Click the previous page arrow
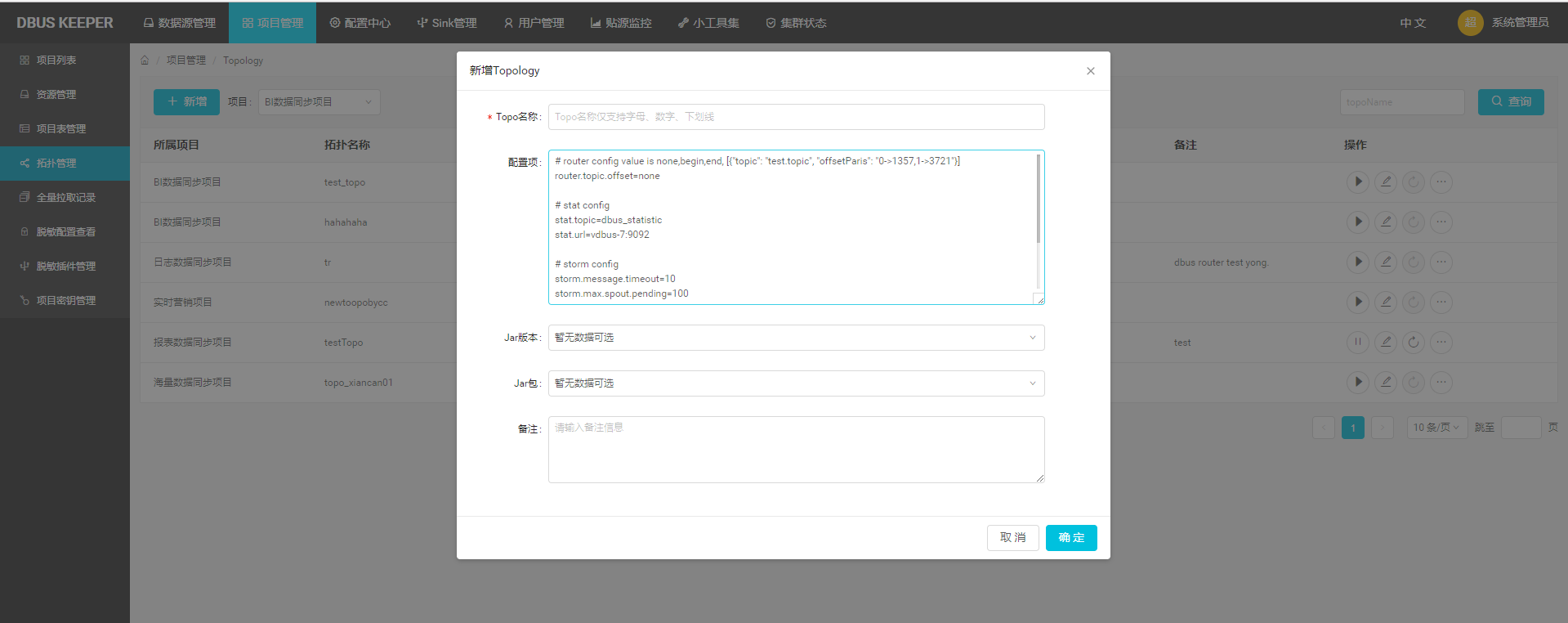The height and width of the screenshot is (623, 1568). point(1324,428)
